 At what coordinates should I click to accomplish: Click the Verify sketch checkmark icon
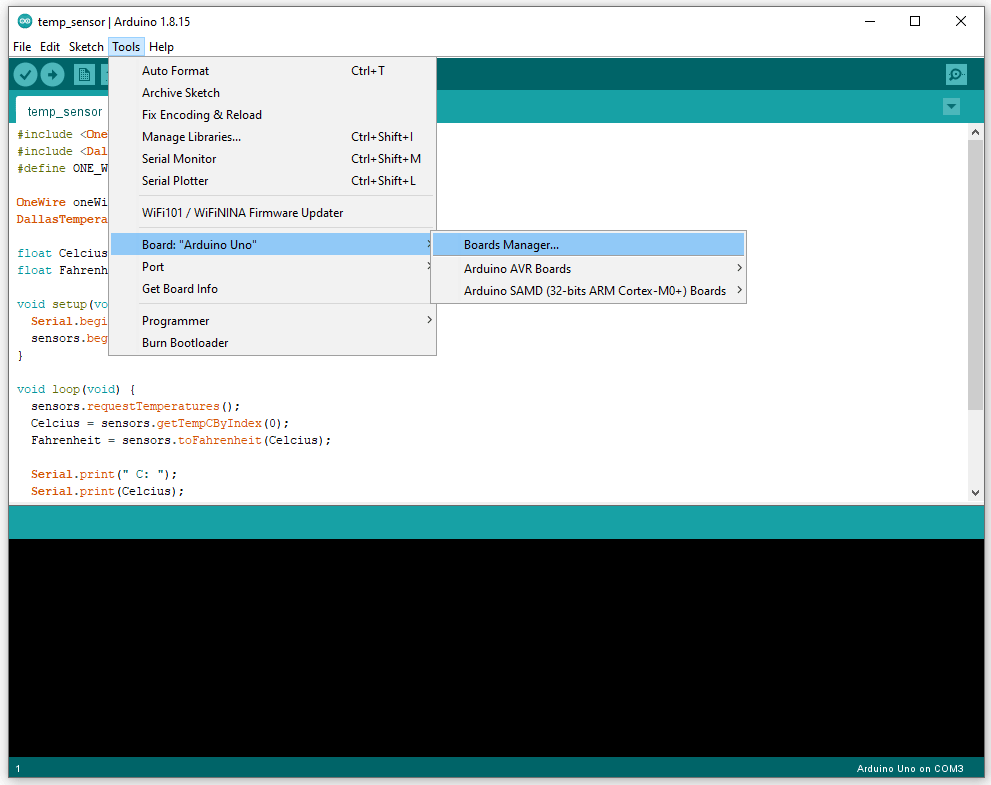coord(26,75)
